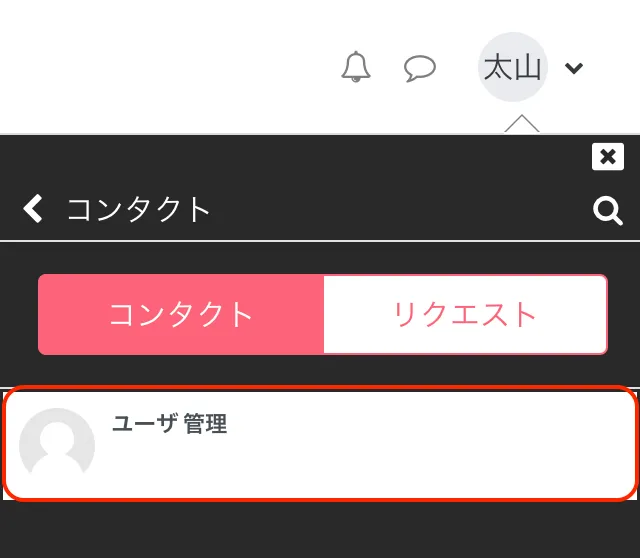
Task: Close the messaging drawer with X
Action: coord(607,157)
